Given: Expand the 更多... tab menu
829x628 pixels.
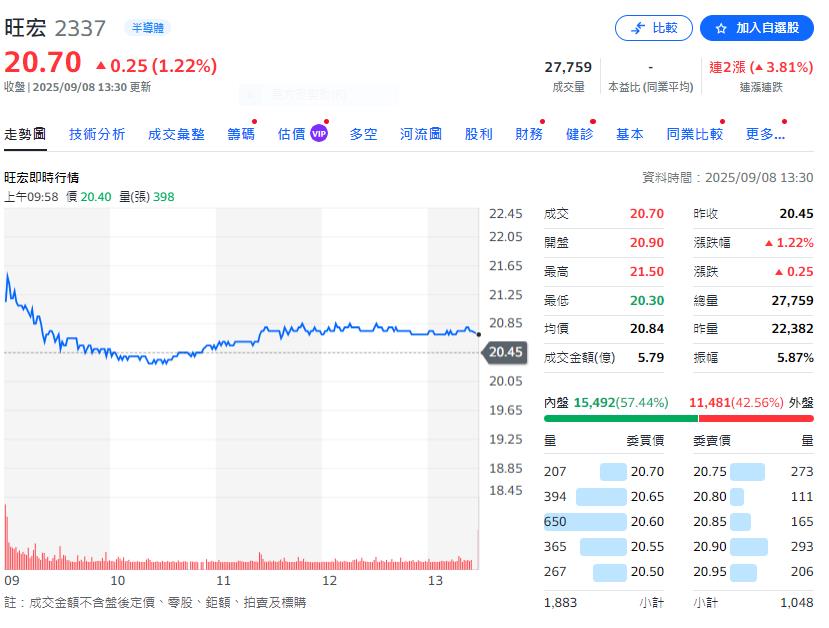Looking at the screenshot, I should [765, 134].
